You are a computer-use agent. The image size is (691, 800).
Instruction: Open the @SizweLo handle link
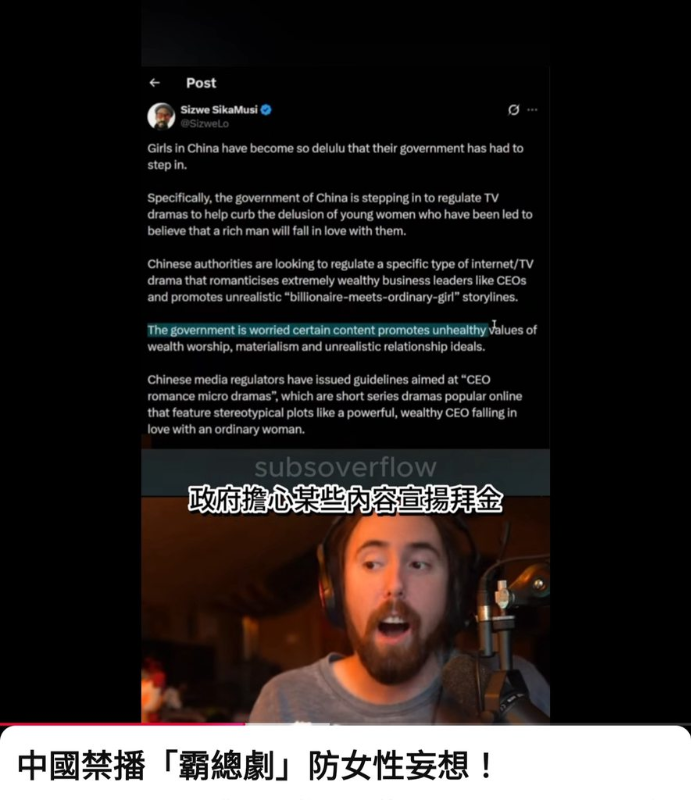(x=204, y=123)
